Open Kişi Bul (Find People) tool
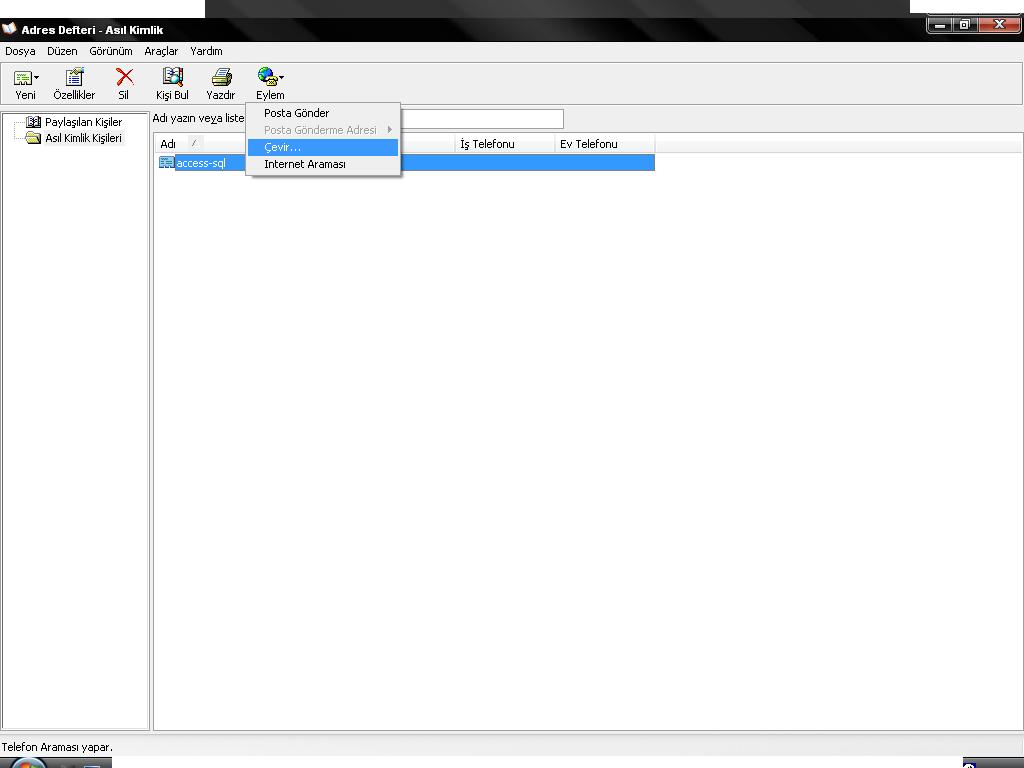This screenshot has height=768, width=1024. pyautogui.click(x=172, y=78)
